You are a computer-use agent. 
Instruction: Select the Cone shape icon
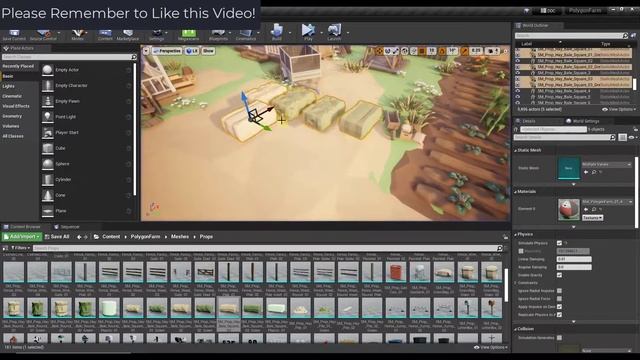(x=48, y=195)
